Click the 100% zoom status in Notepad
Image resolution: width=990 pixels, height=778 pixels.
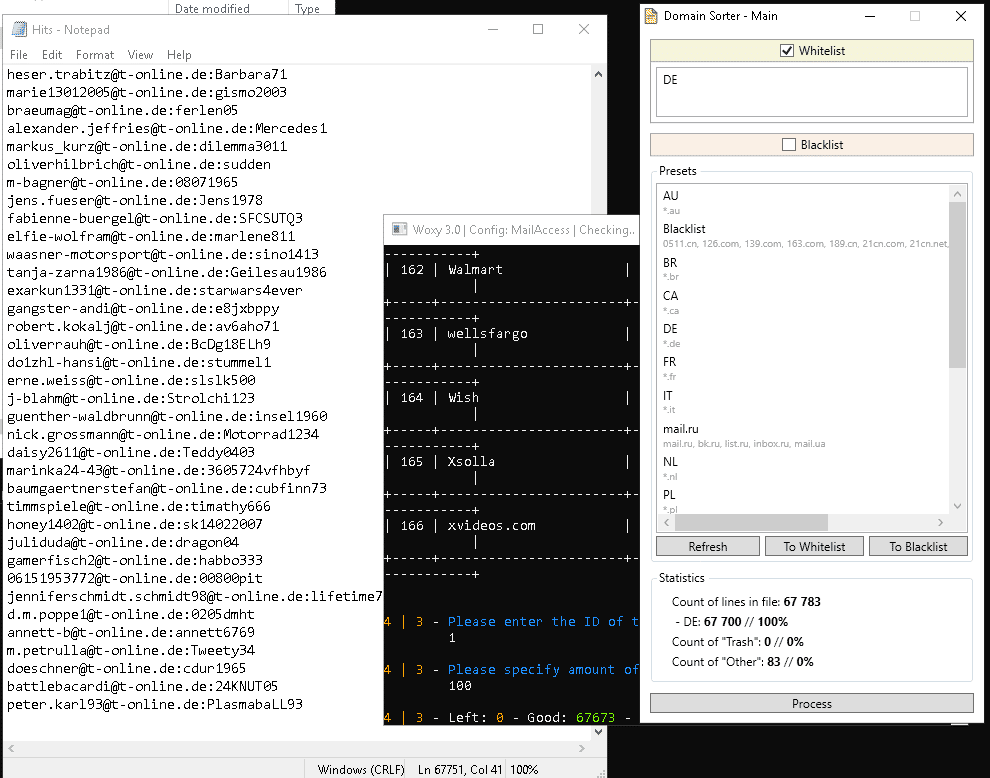(x=524, y=769)
